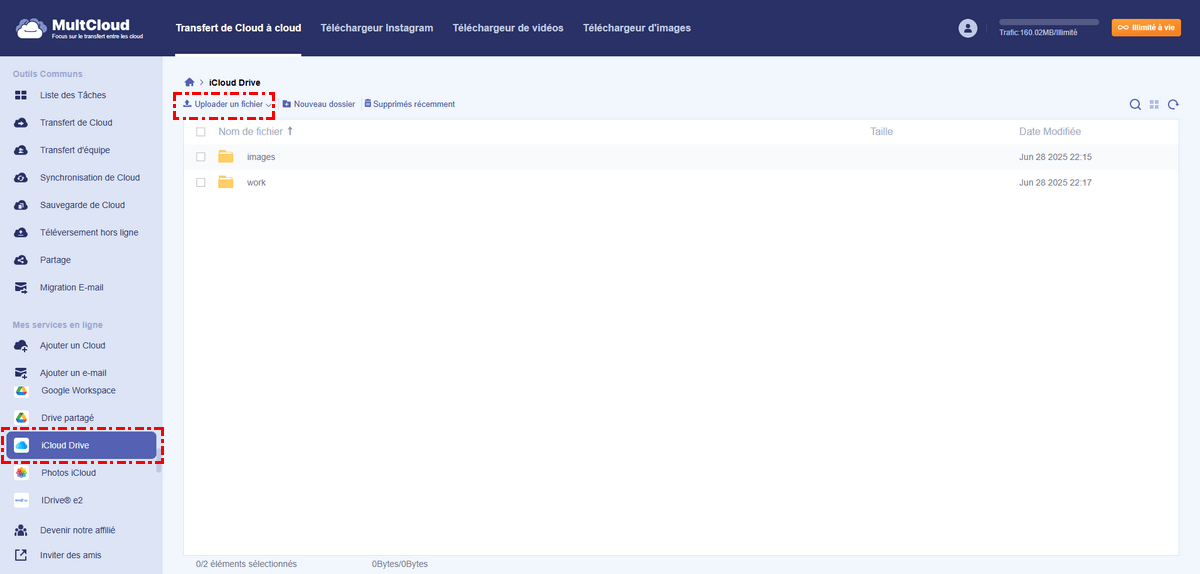Click the Drive partagé icon
The width and height of the screenshot is (1200, 574).
(21, 418)
